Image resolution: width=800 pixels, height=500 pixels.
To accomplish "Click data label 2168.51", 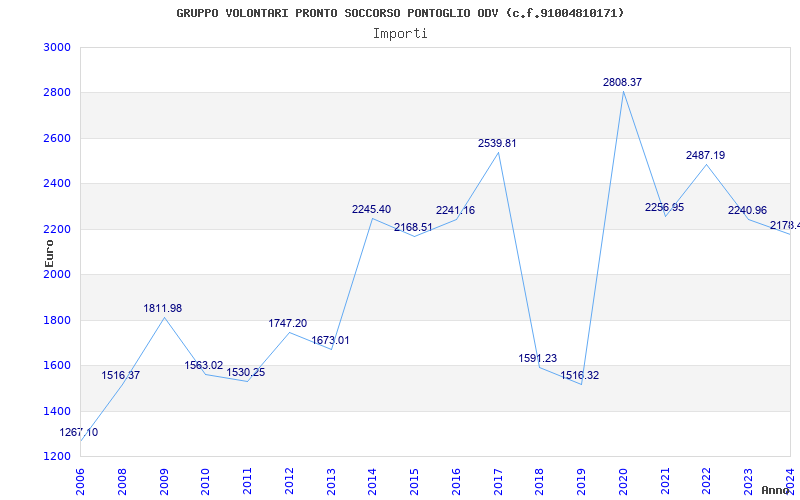I will click(x=413, y=227).
